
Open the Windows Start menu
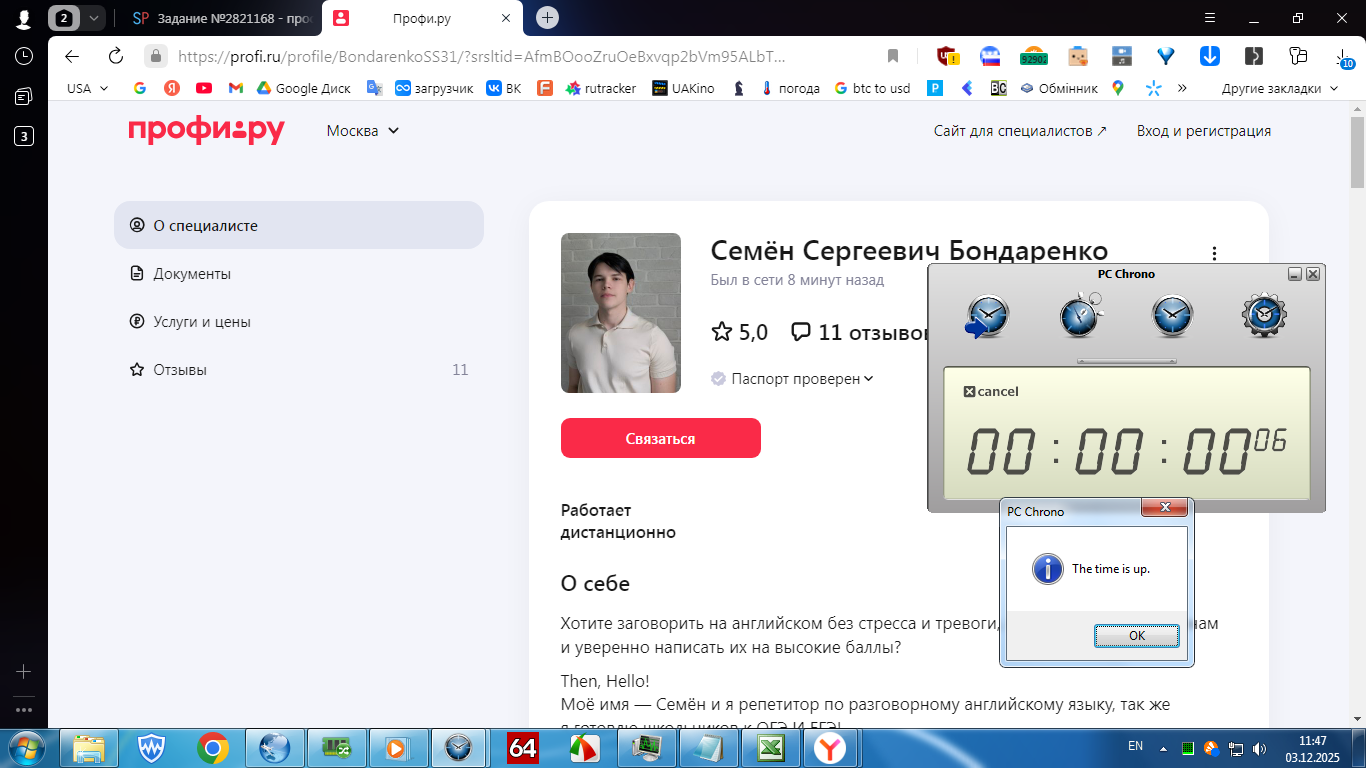[x=25, y=747]
